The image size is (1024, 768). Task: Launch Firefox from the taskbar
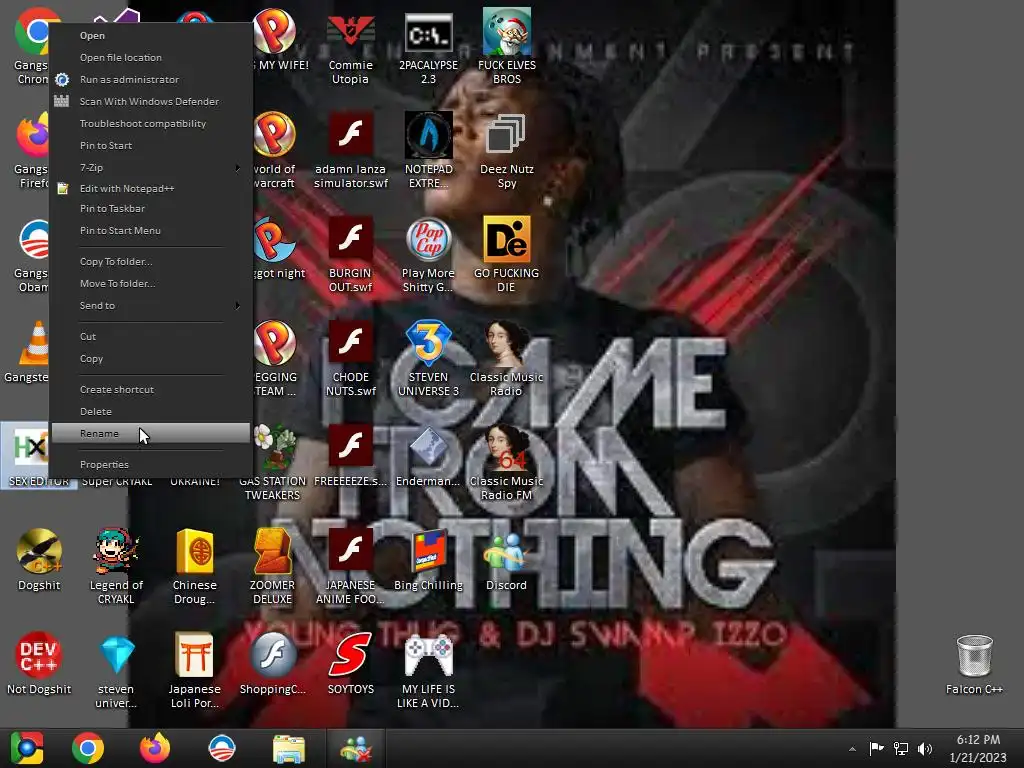155,748
